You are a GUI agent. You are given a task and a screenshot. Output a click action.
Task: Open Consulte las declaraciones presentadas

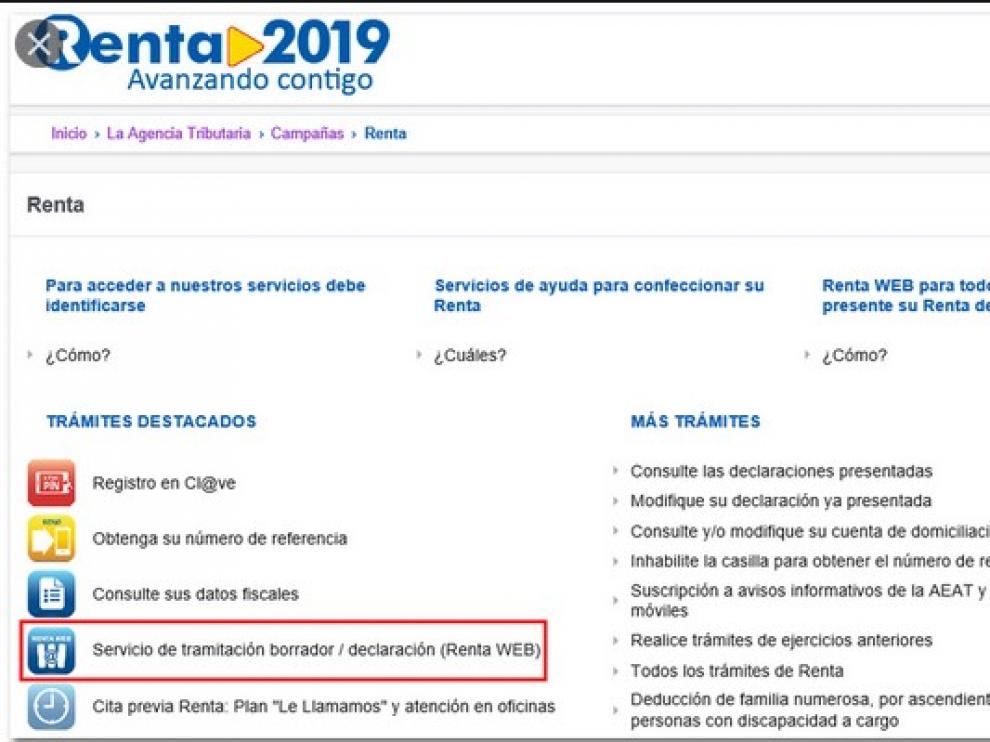[x=782, y=471]
